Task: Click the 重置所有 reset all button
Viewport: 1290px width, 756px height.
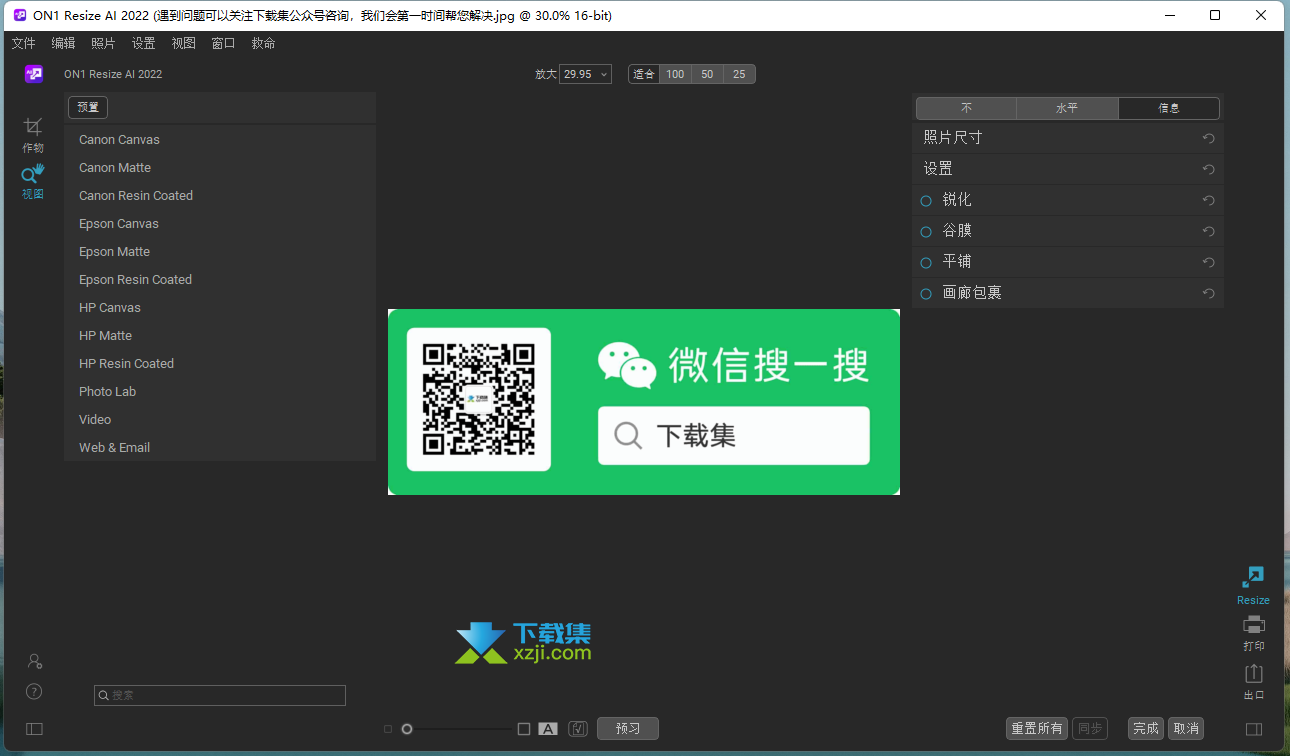Action: click(1037, 729)
